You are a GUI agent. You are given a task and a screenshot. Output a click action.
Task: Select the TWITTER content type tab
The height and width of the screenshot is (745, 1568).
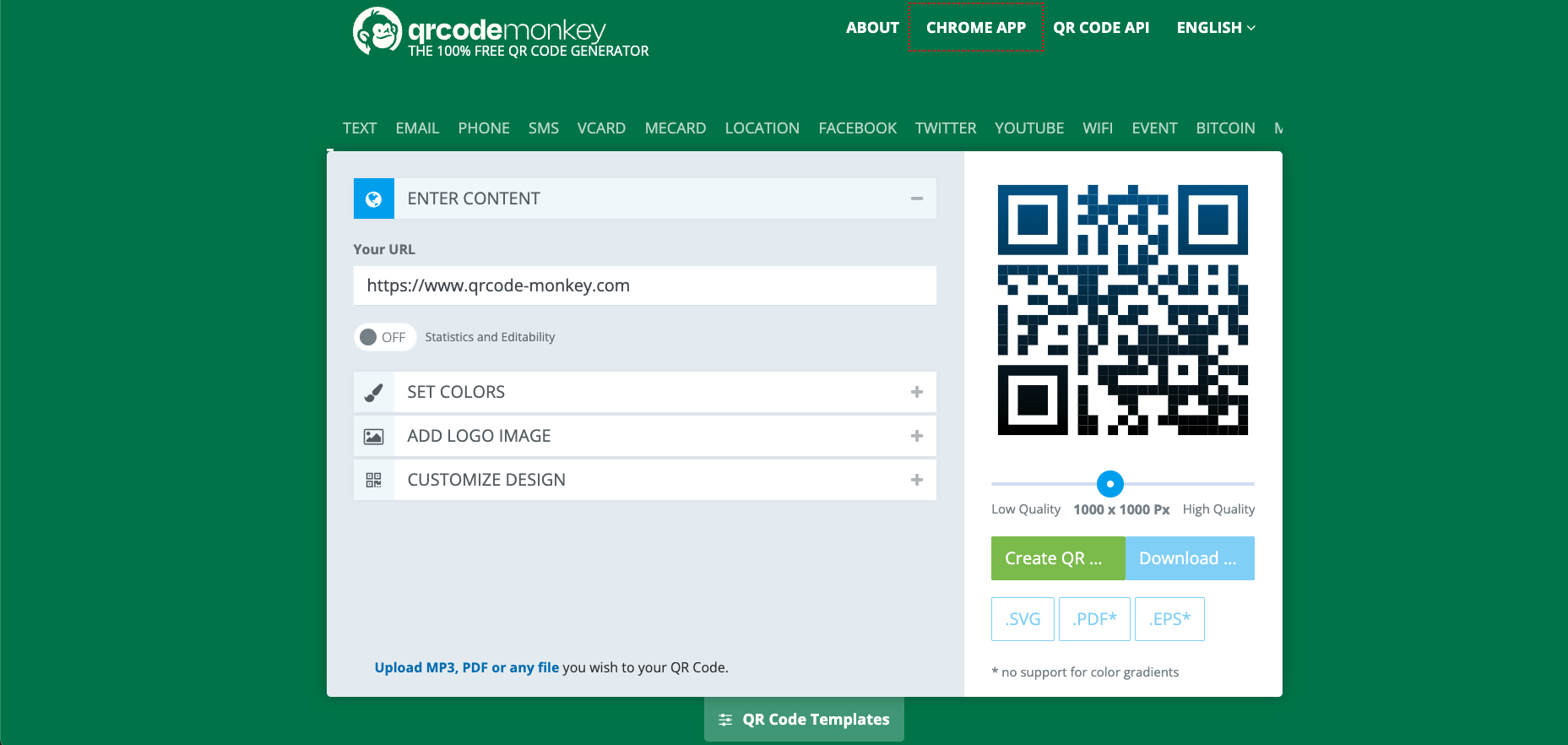click(x=946, y=128)
